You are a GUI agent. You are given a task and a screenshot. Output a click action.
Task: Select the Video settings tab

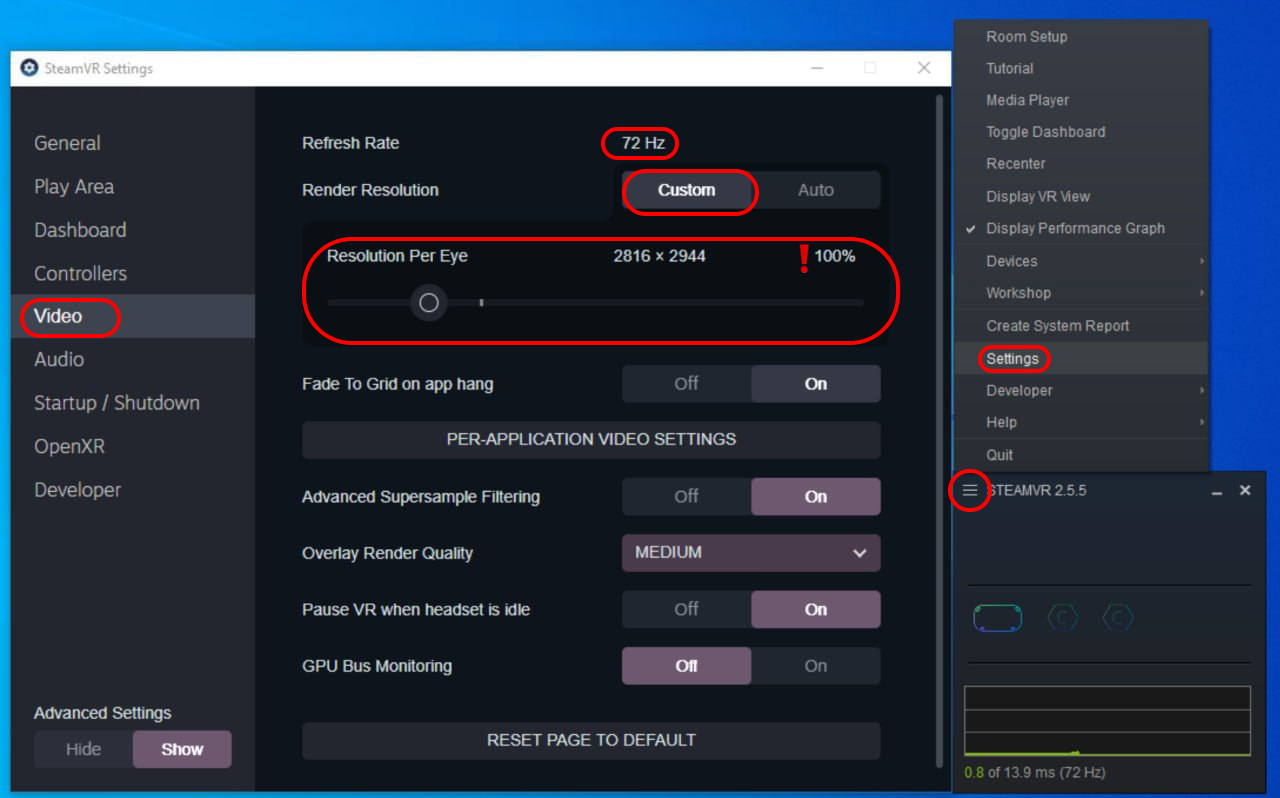pos(133,316)
